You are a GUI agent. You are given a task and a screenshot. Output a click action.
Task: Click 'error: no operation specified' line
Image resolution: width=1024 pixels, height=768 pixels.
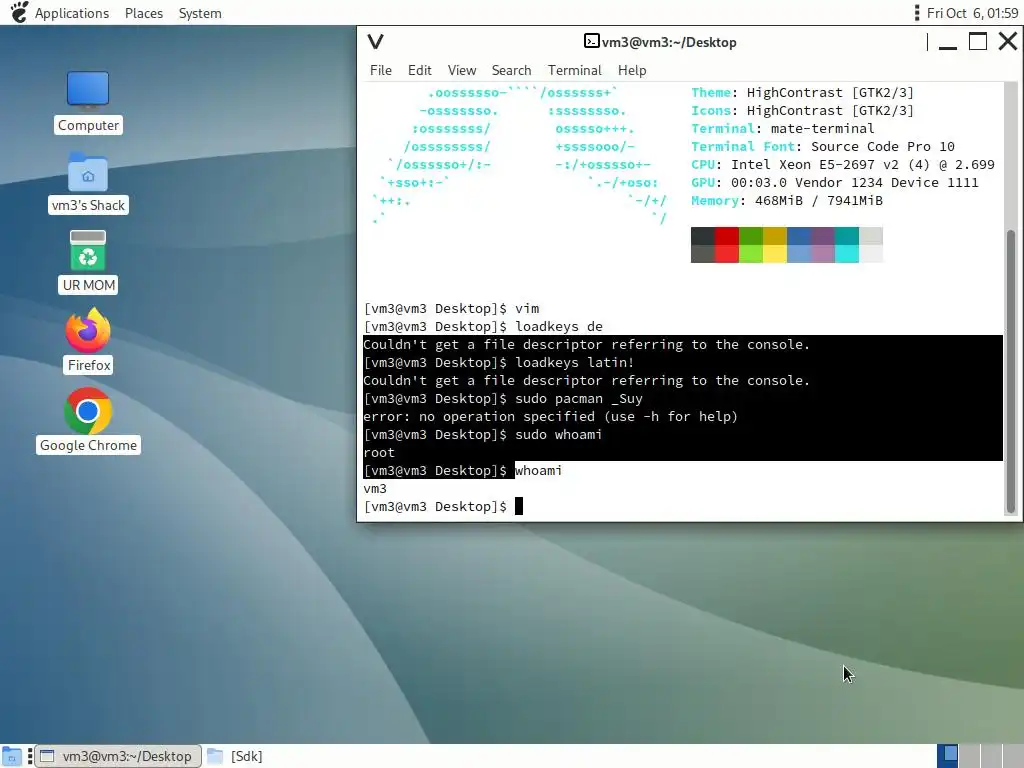point(550,417)
